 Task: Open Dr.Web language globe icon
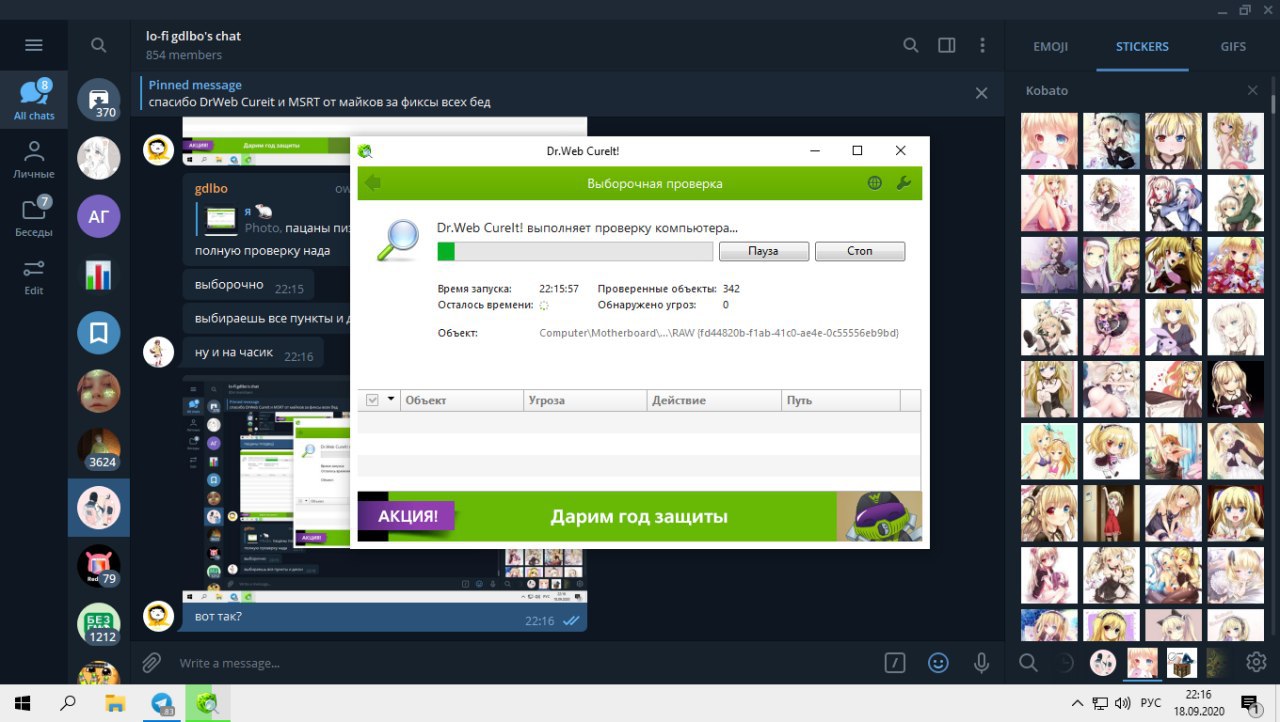click(x=875, y=183)
